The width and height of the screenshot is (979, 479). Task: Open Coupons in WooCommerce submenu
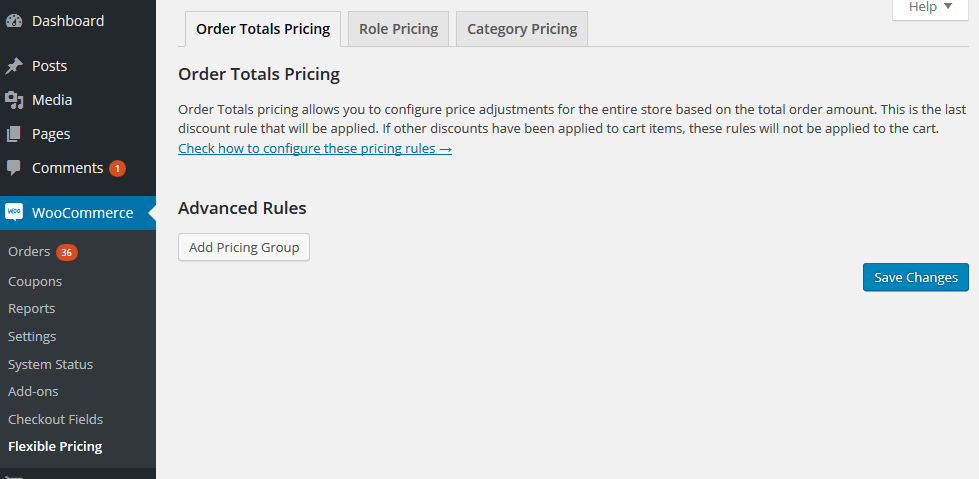35,281
